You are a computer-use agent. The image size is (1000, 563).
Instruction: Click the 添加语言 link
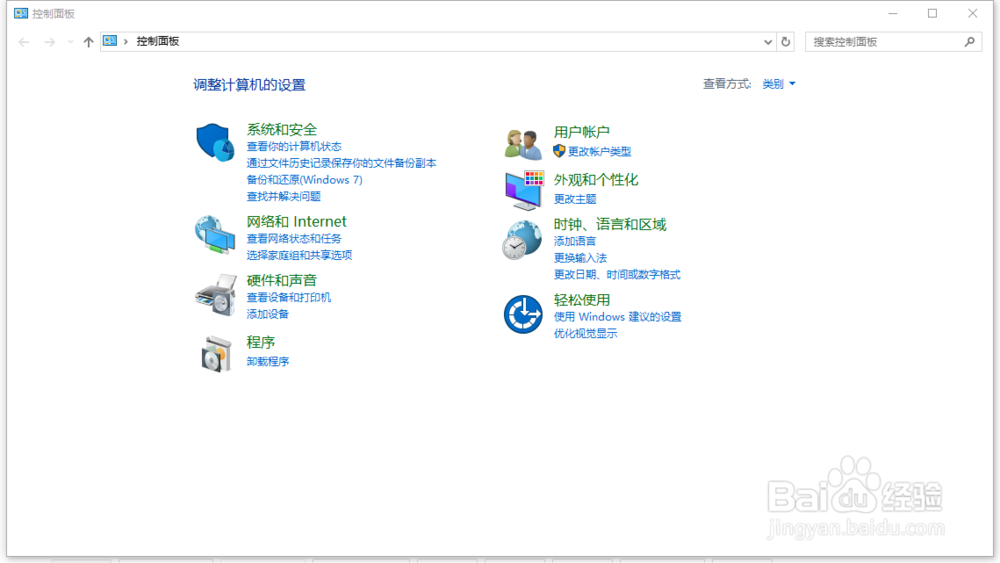[575, 241]
